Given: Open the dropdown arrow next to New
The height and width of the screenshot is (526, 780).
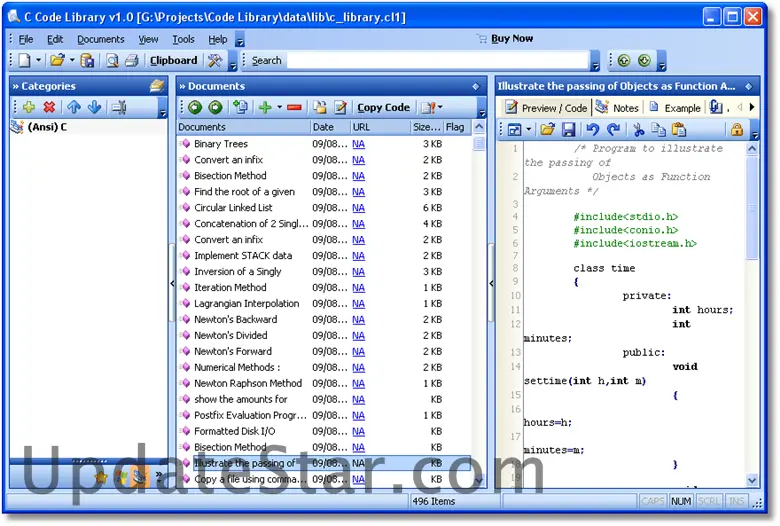Looking at the screenshot, I should click(38, 60).
